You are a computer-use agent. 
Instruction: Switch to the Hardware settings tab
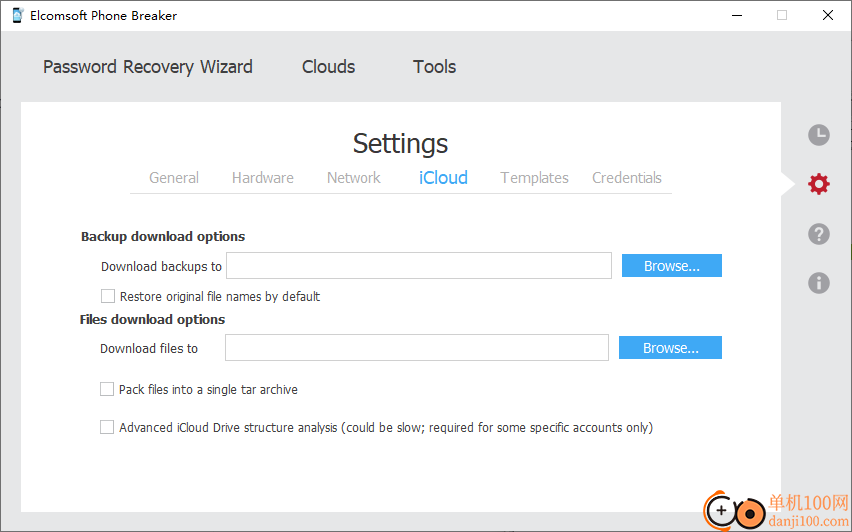262,178
